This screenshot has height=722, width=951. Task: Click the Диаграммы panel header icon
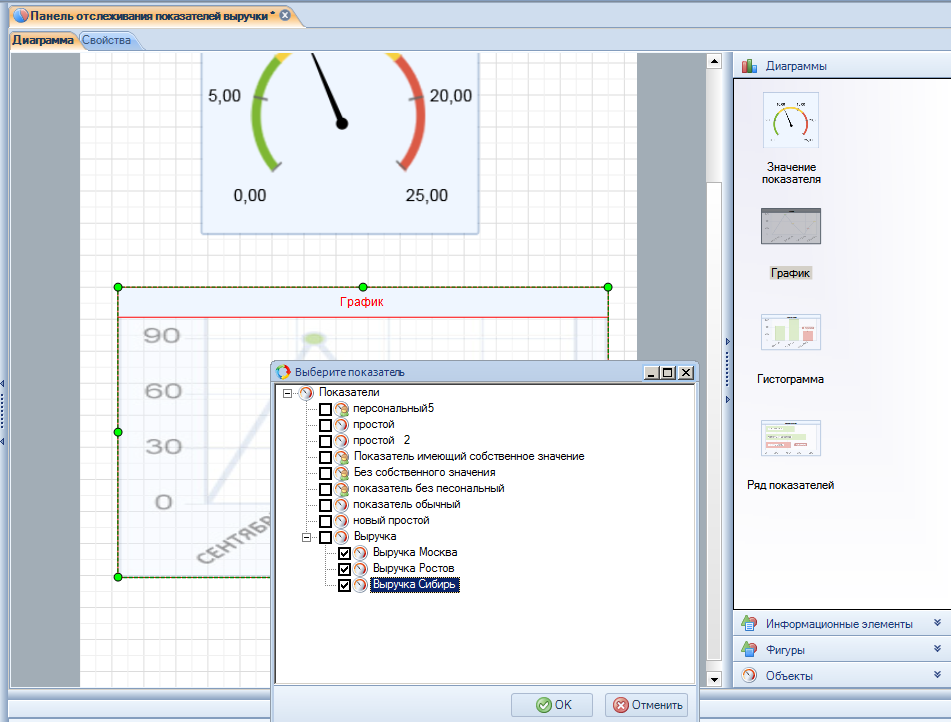coord(749,66)
